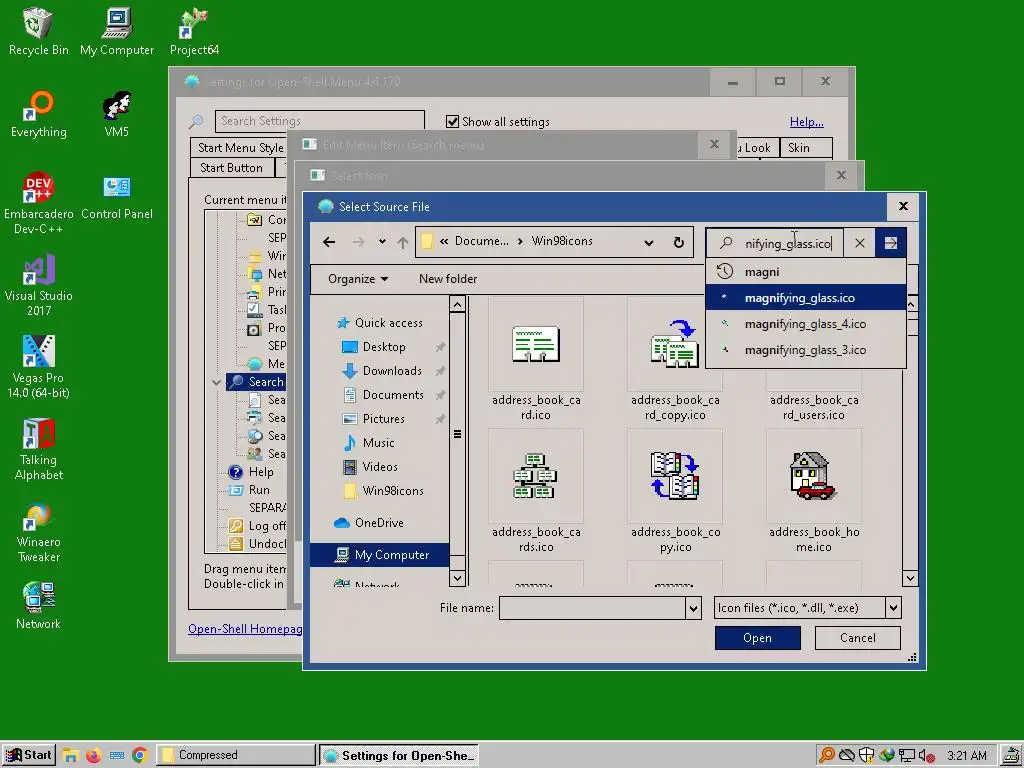This screenshot has height=768, width=1024.
Task: Select the Help item in menu tree
Action: 251,472
